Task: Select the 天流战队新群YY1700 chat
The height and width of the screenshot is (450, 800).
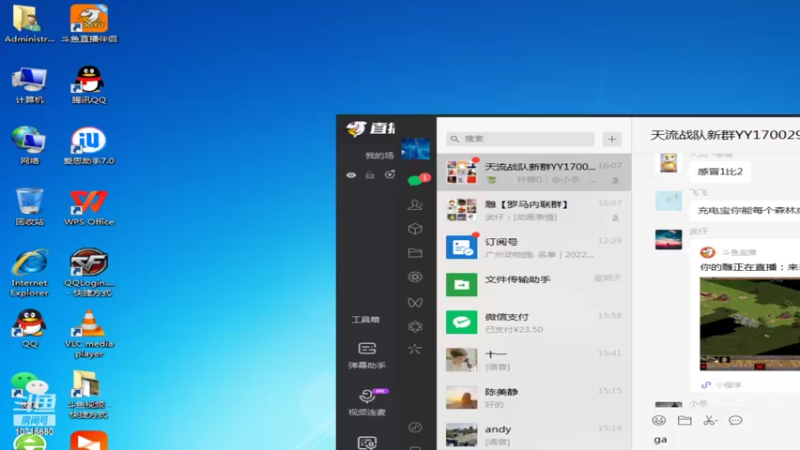Action: pos(534,172)
